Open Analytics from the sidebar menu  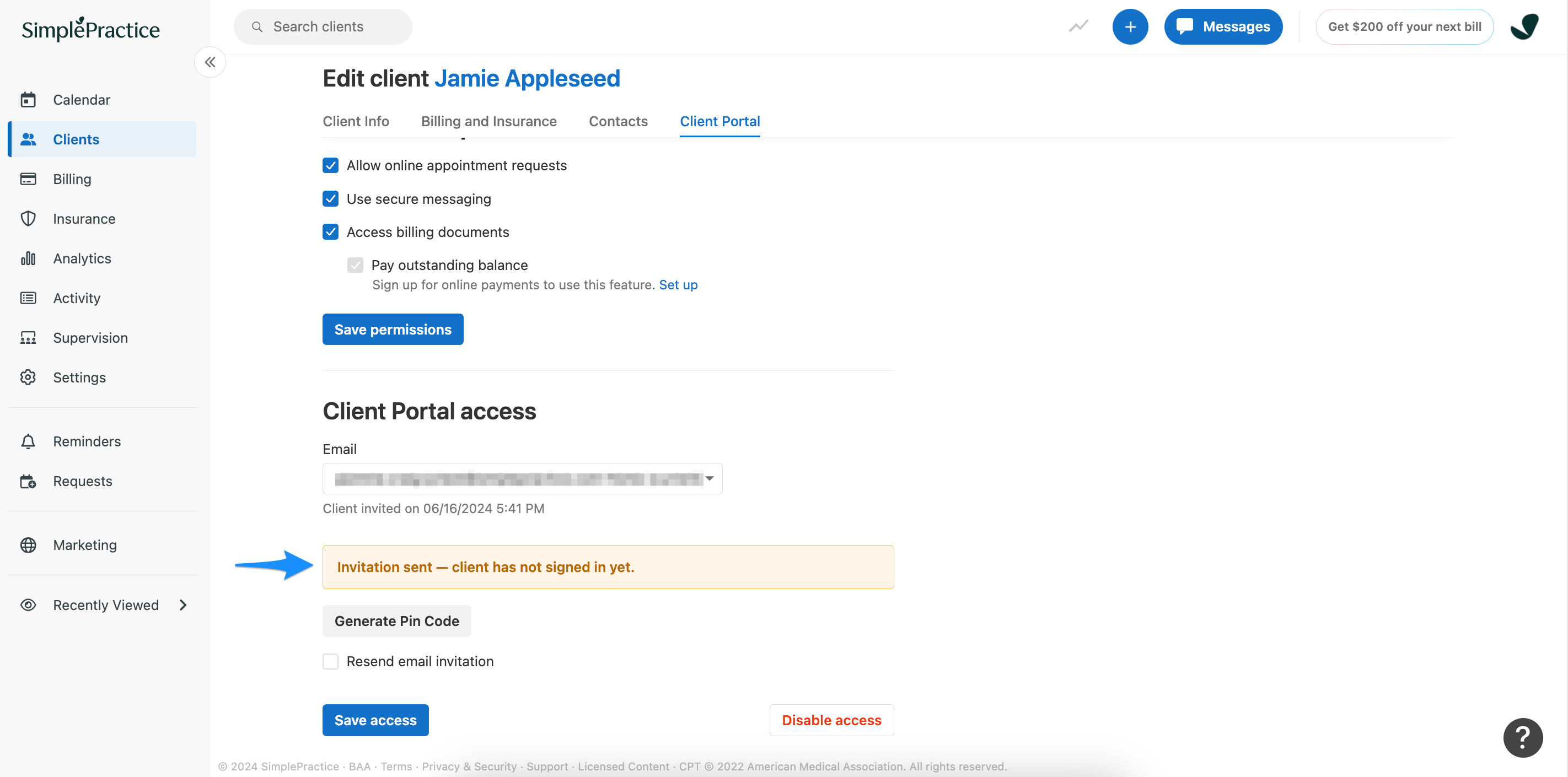[x=102, y=258]
